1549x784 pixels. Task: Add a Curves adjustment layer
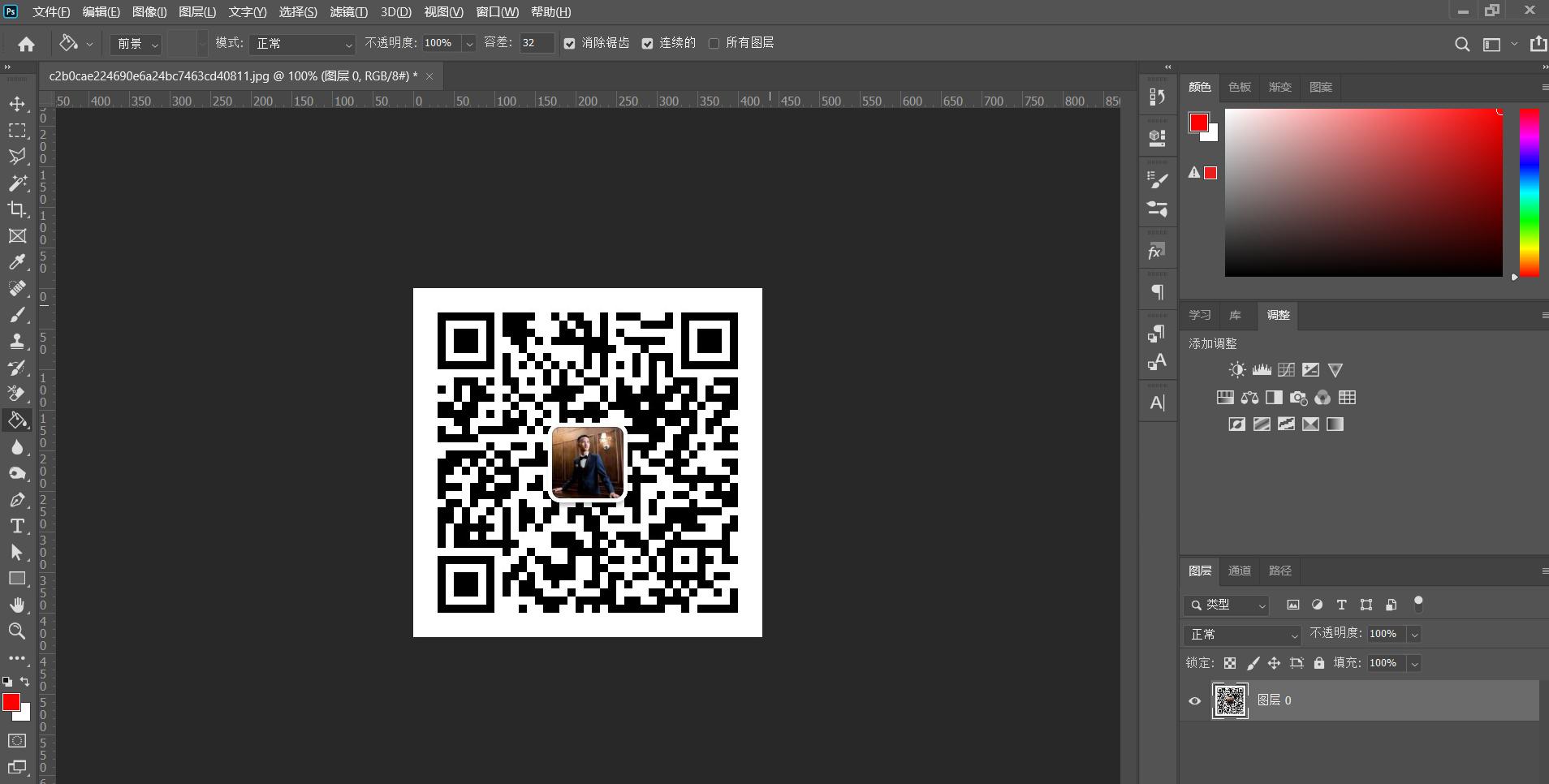coord(1286,369)
